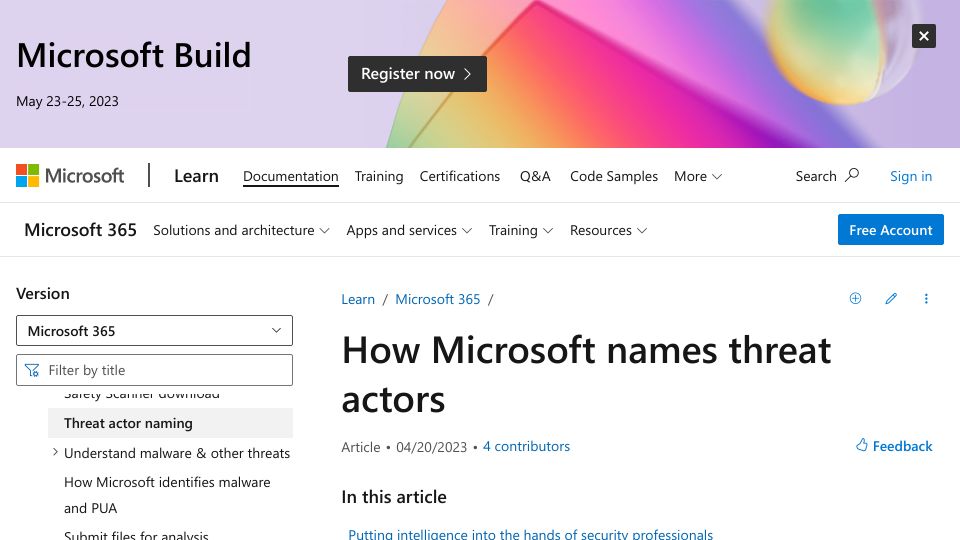This screenshot has width=960, height=540.
Task: Click the edit pencil icon
Action: [891, 298]
